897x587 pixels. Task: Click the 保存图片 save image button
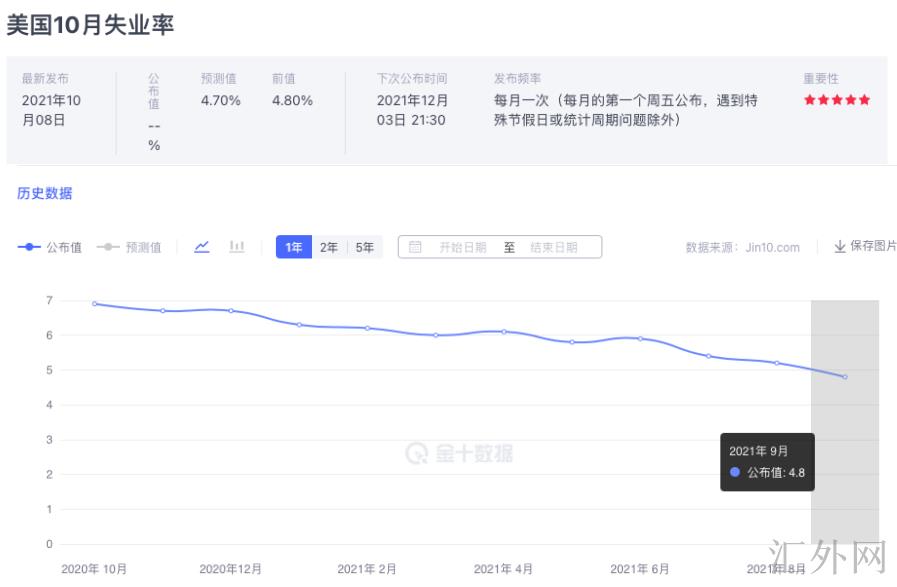click(872, 247)
